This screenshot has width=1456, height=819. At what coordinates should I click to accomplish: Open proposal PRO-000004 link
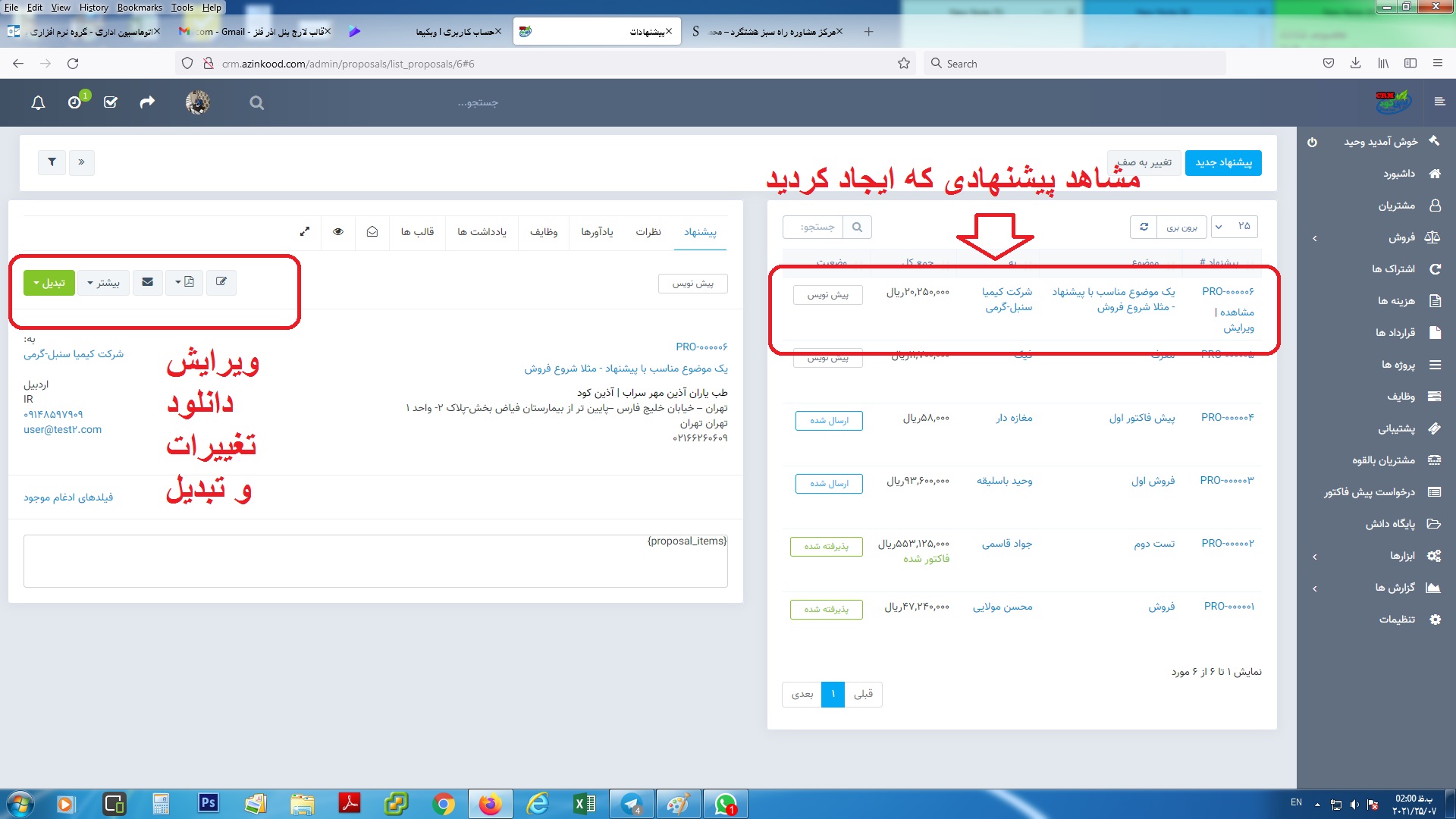tap(1228, 417)
